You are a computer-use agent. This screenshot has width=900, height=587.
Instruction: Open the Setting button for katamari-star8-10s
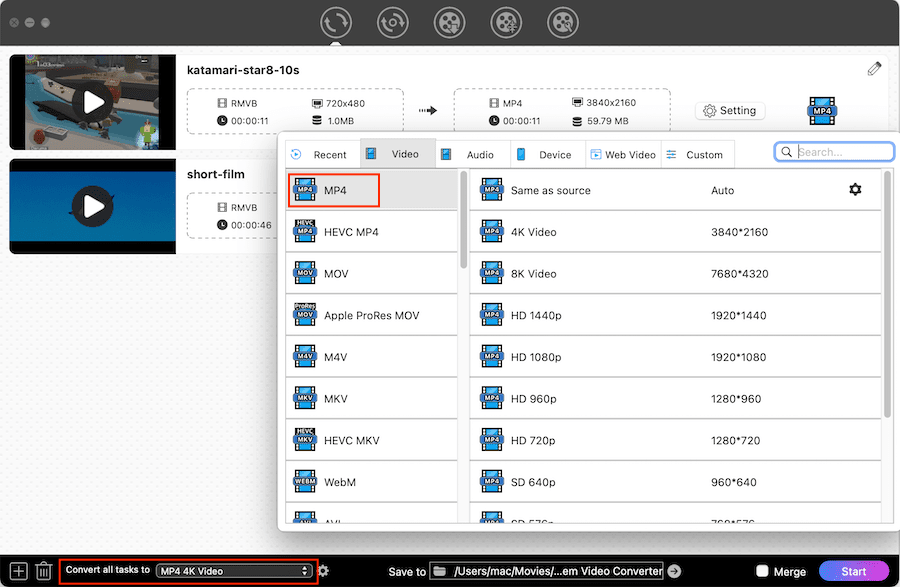[x=730, y=111]
